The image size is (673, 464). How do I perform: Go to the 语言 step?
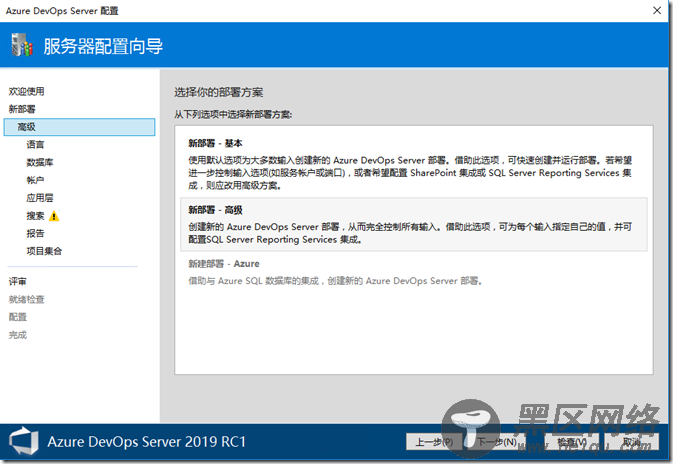(x=35, y=145)
